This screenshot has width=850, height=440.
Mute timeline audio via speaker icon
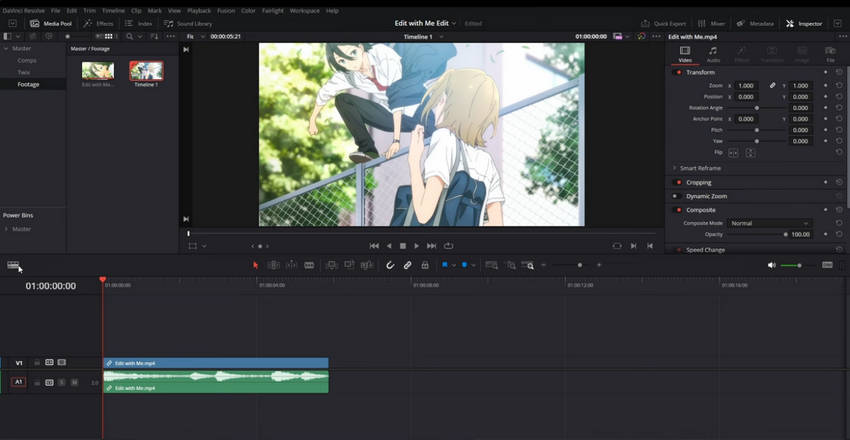pos(772,265)
